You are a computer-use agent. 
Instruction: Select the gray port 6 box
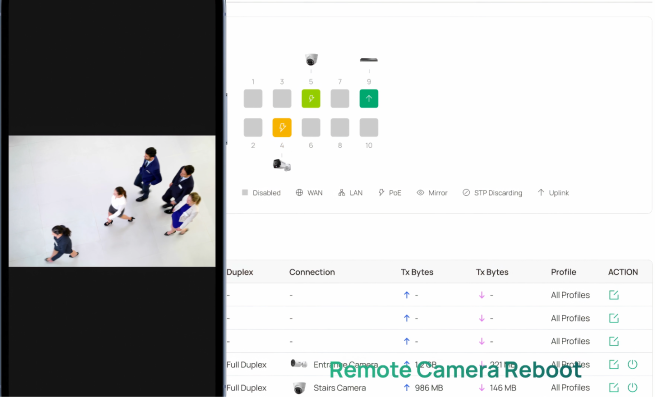click(x=311, y=127)
